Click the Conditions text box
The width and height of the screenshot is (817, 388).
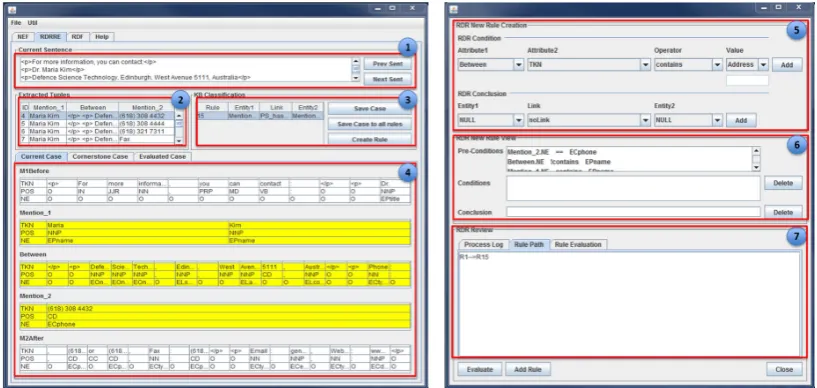pos(633,188)
